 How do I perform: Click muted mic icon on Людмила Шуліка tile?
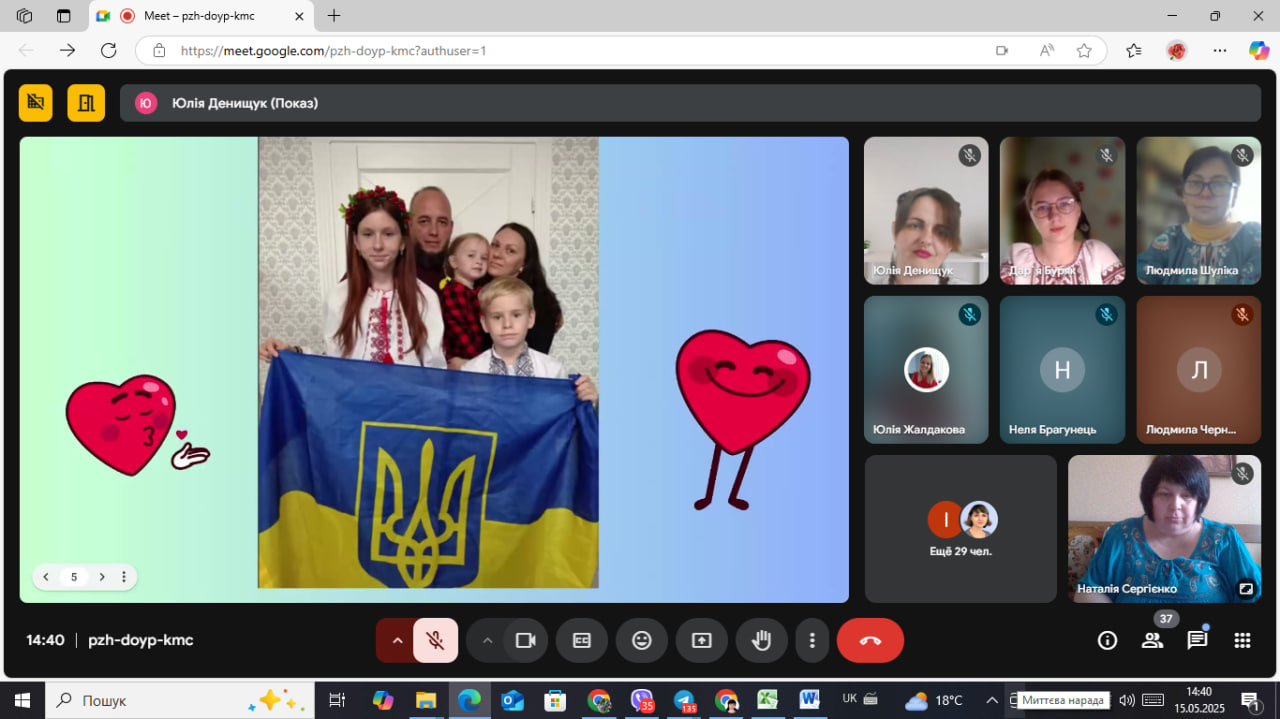(1242, 155)
